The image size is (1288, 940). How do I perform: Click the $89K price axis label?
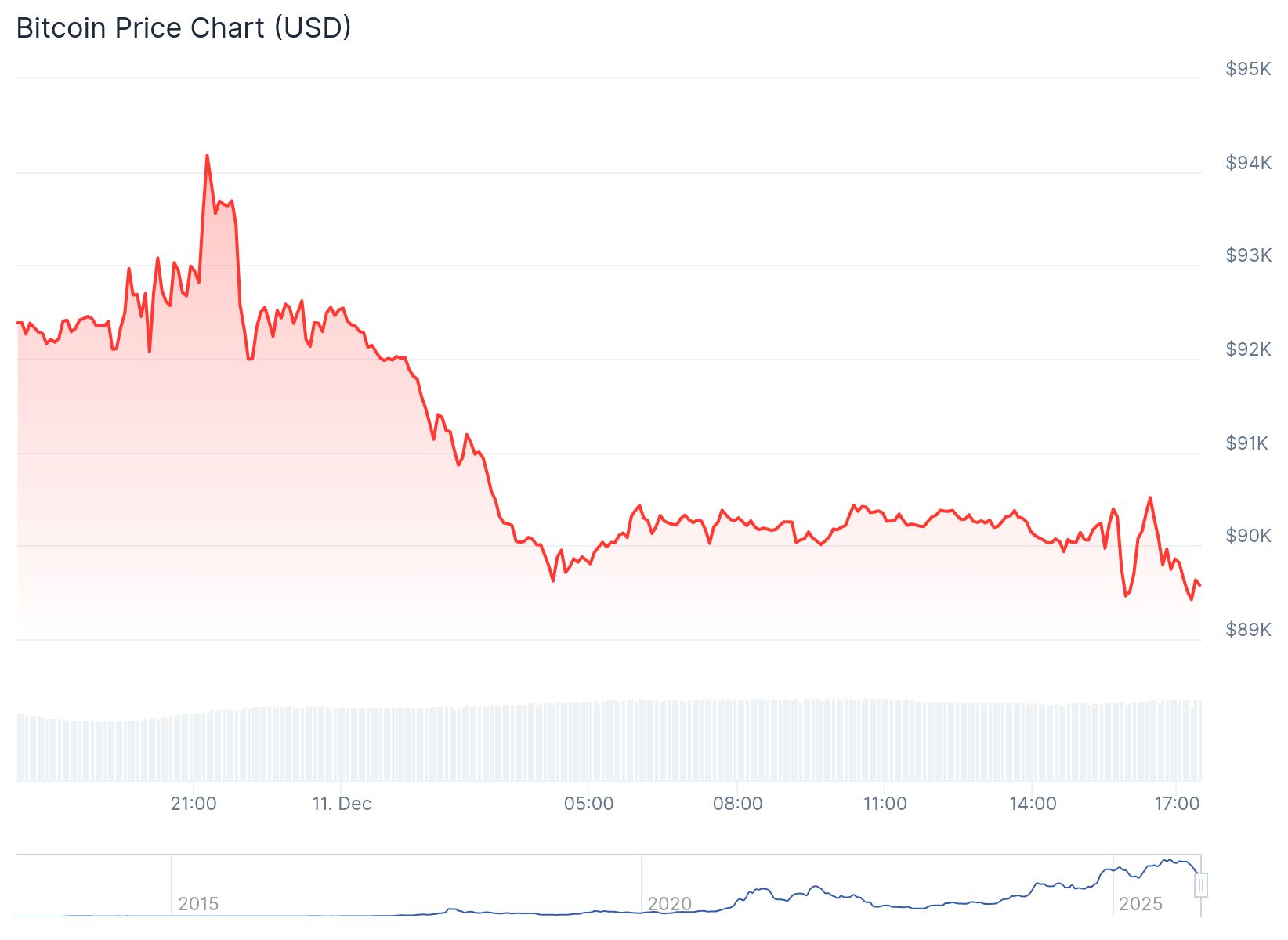pos(1248,630)
